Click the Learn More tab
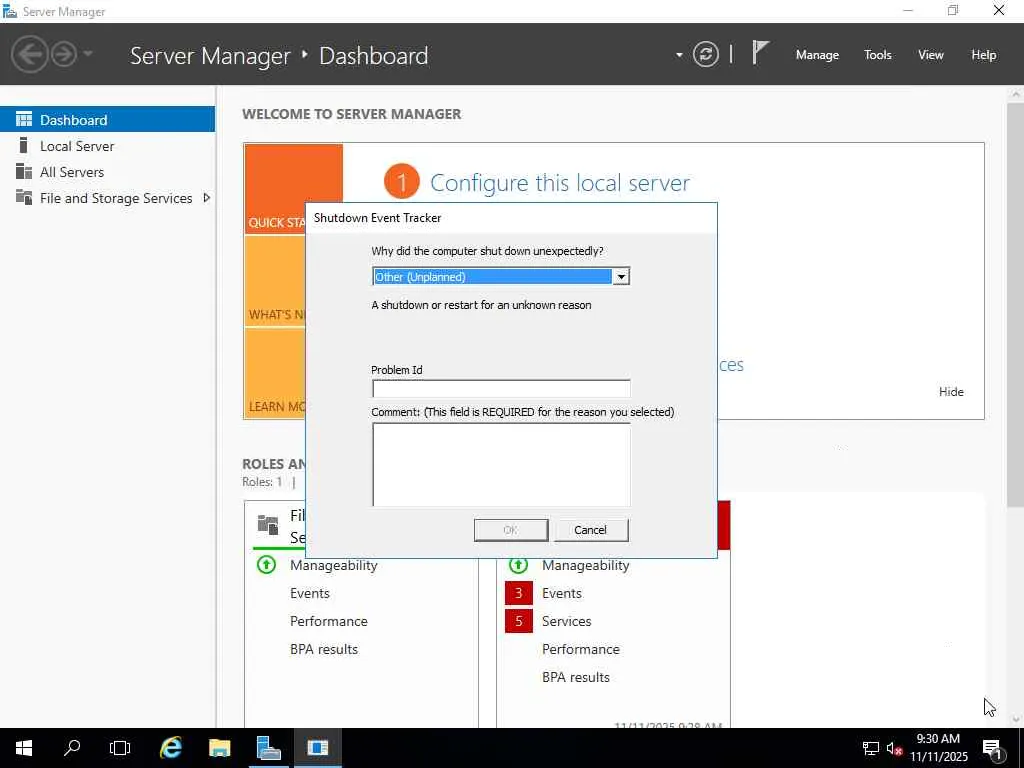 point(275,374)
